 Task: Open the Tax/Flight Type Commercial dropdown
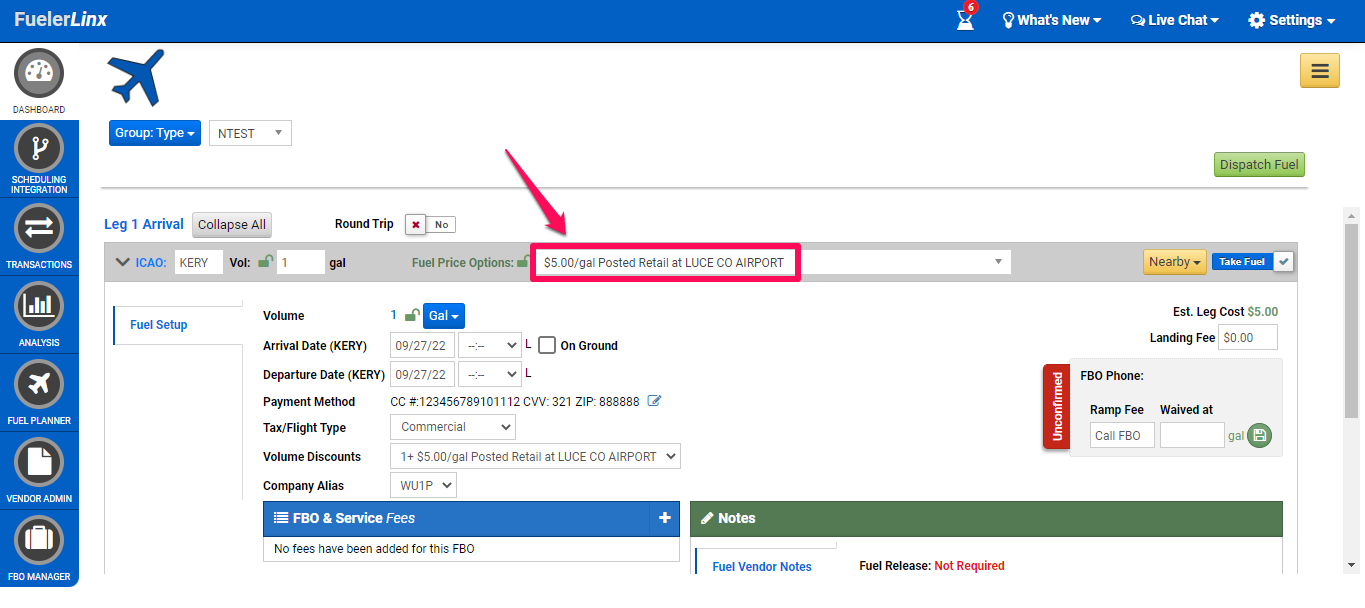click(452, 427)
